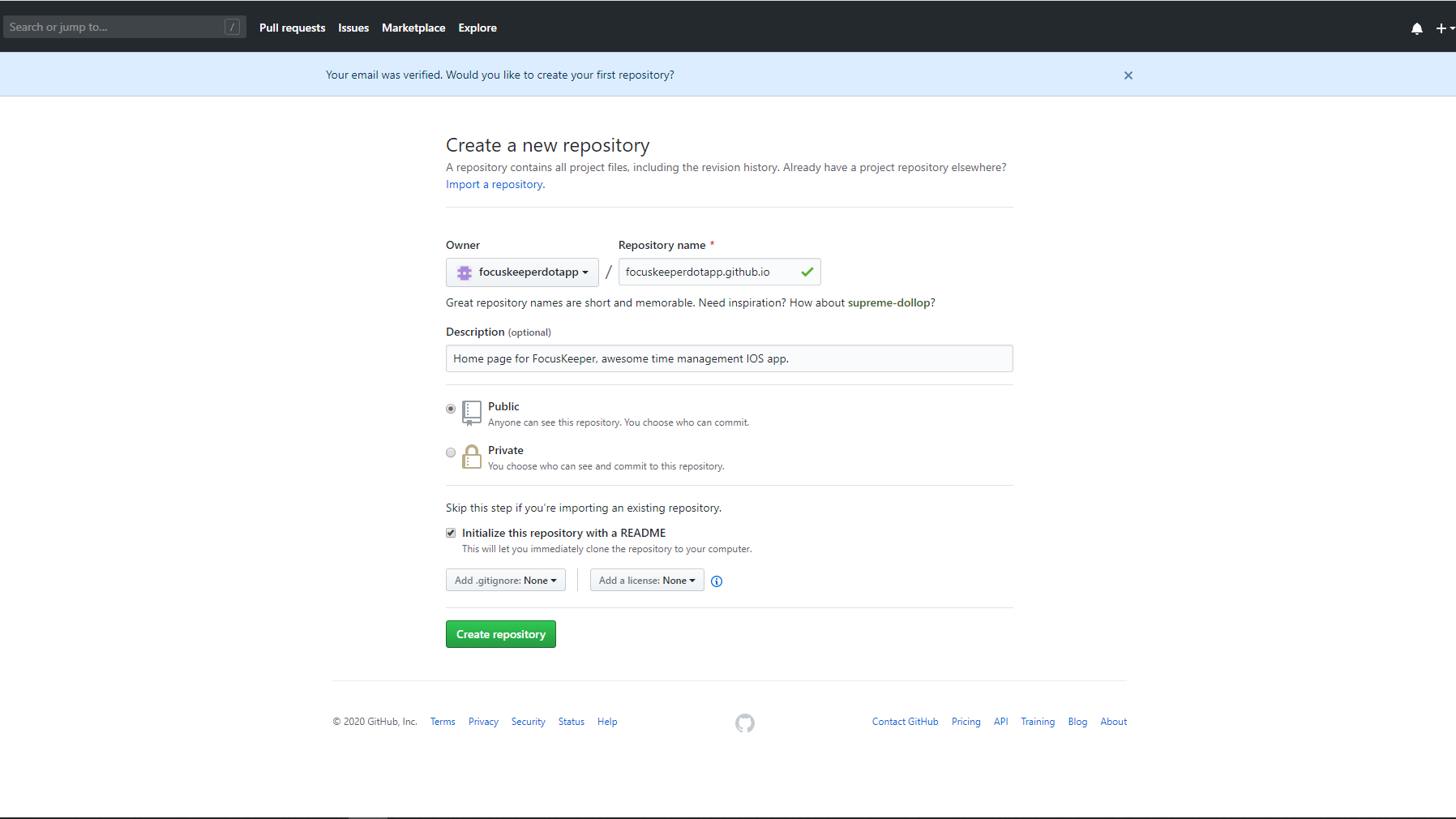This screenshot has width=1456, height=819.
Task: Click the Repository name input field
Action: tap(719, 272)
